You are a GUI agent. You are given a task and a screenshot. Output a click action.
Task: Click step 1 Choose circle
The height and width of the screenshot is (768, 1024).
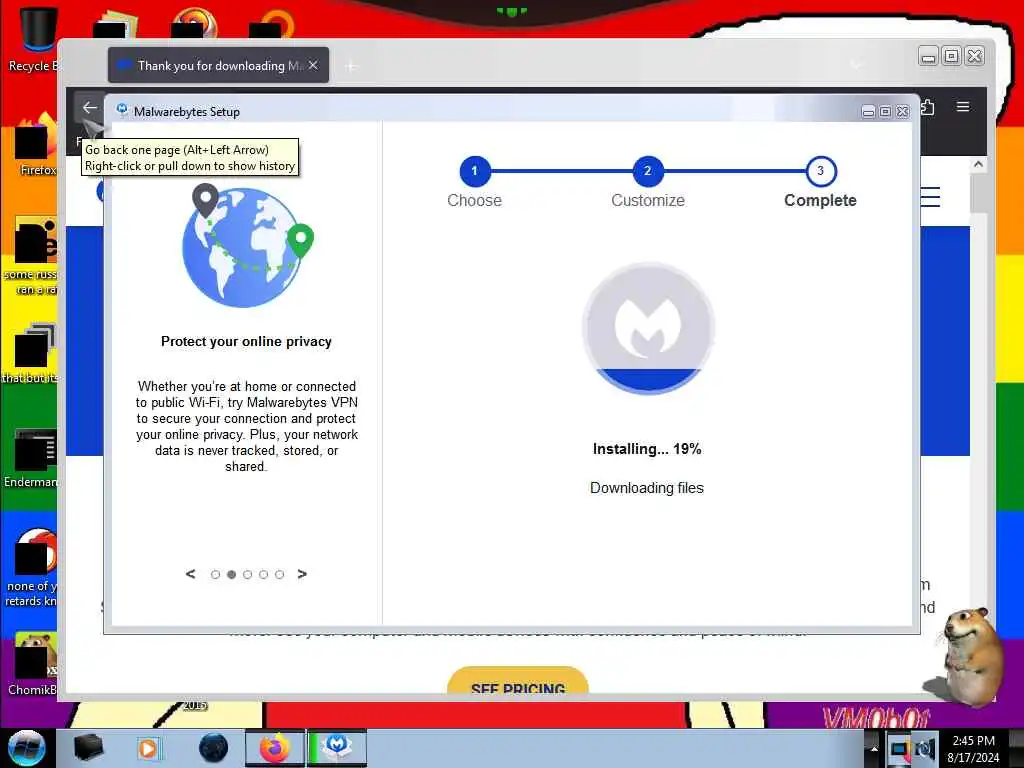click(475, 171)
